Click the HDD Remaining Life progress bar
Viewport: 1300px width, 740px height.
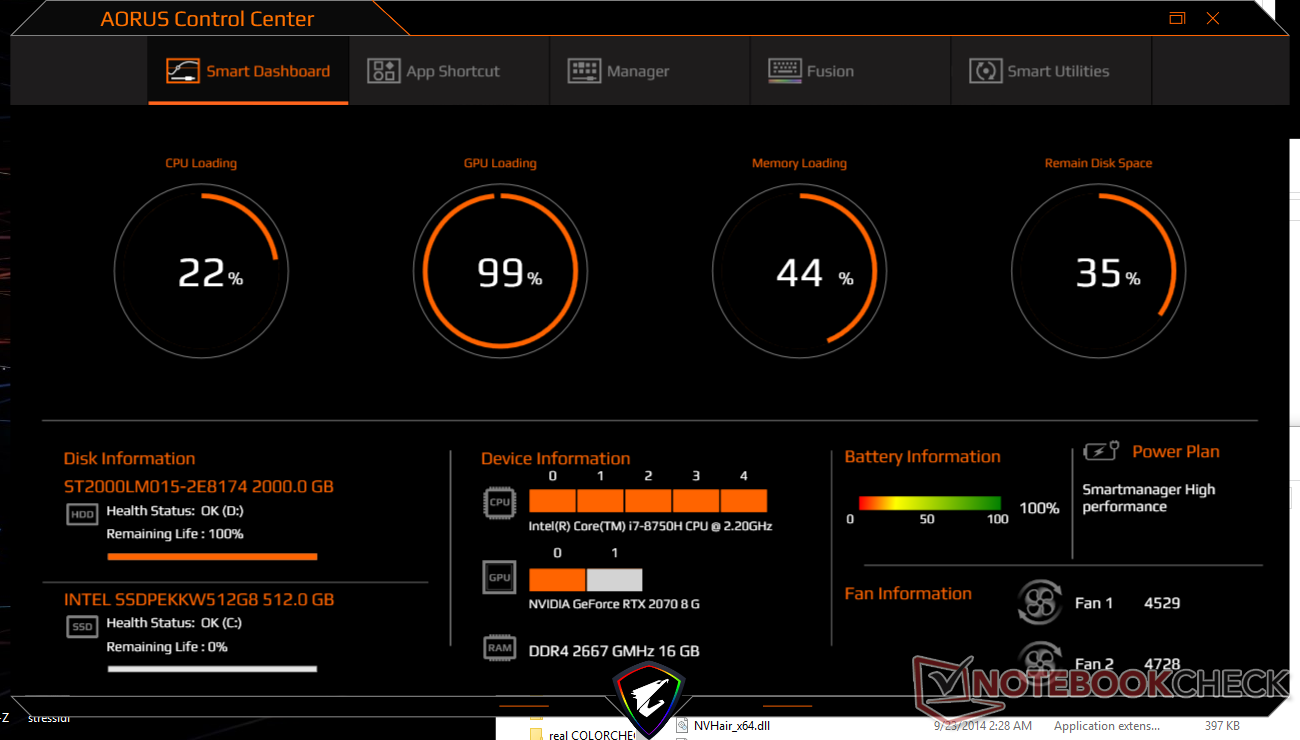point(212,556)
